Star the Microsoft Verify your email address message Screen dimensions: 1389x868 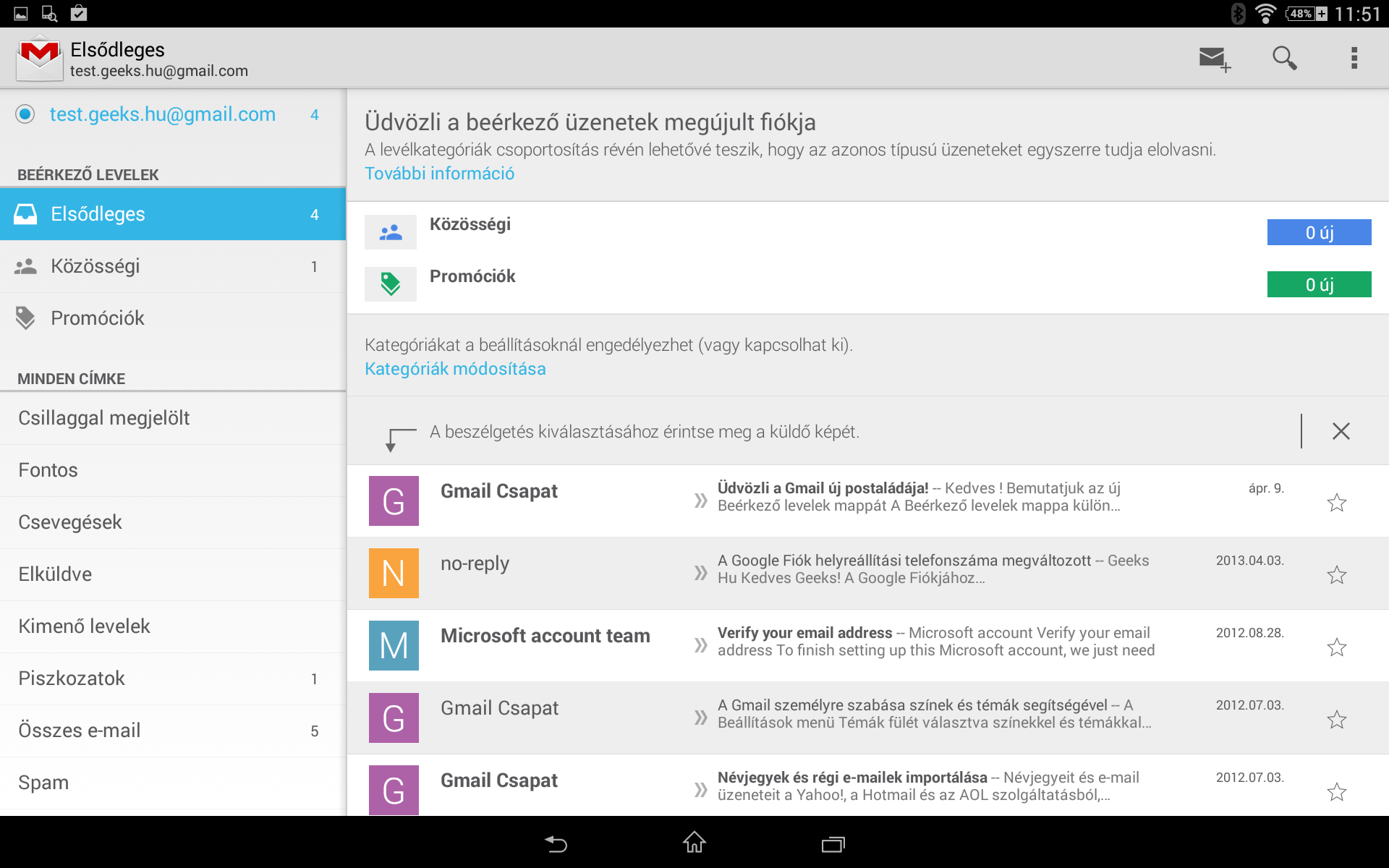point(1337,647)
